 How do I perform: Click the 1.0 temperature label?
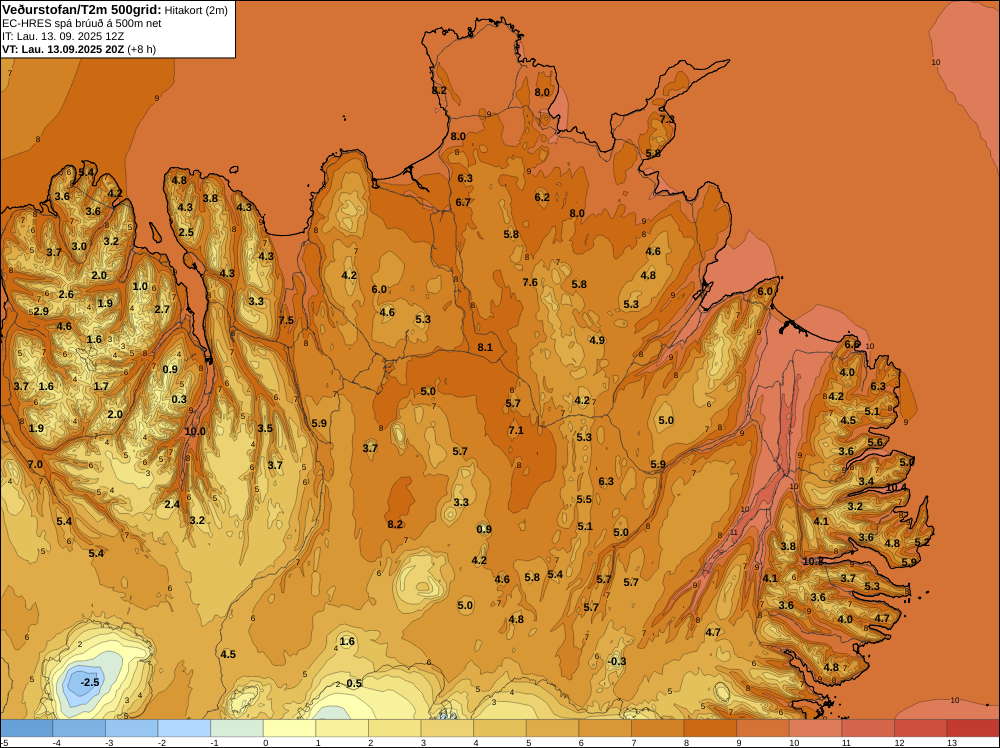140,286
